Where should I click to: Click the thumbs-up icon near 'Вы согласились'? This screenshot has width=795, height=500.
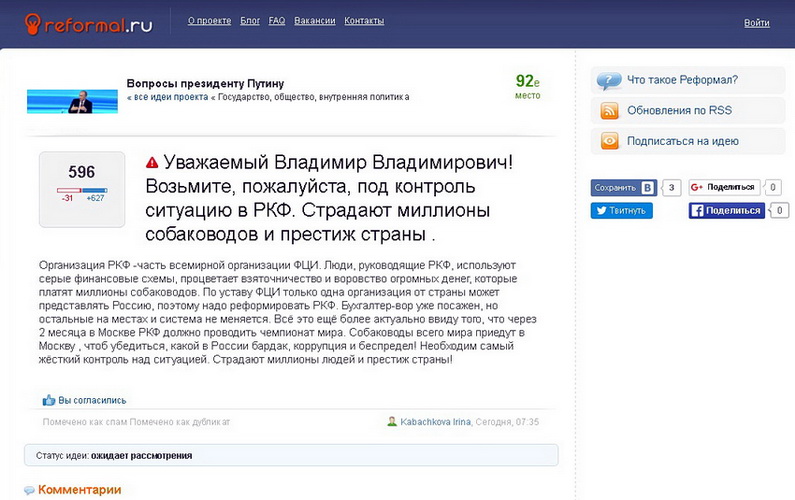pyautogui.click(x=48, y=400)
